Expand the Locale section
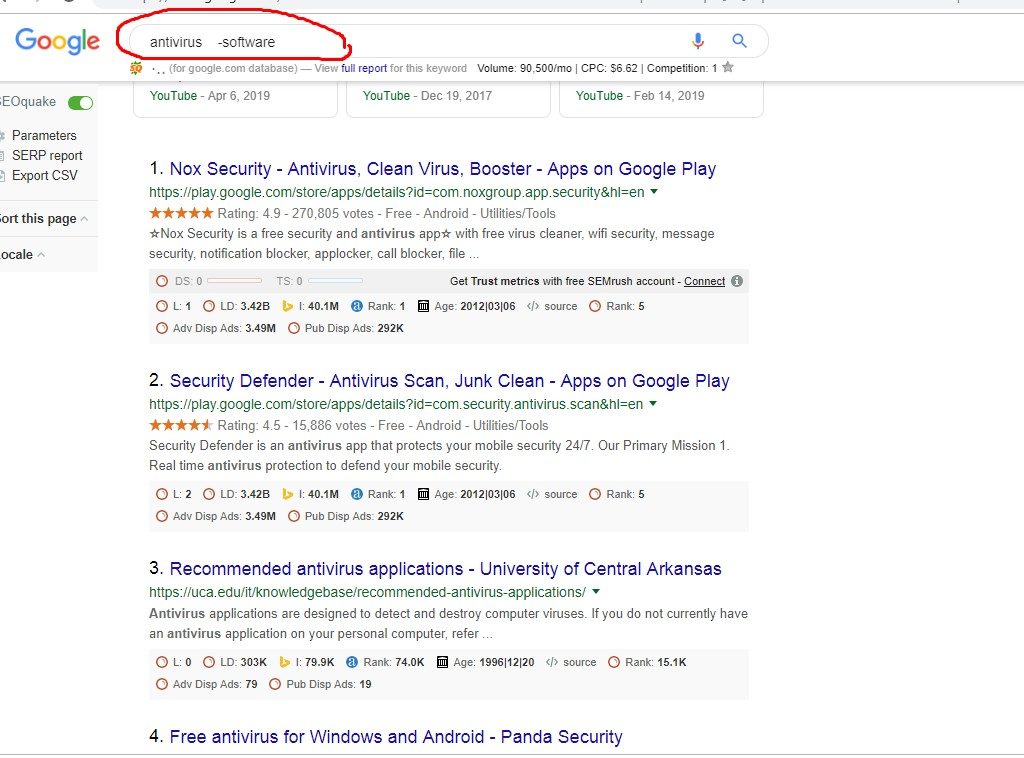The width and height of the screenshot is (1024, 758). (22, 255)
